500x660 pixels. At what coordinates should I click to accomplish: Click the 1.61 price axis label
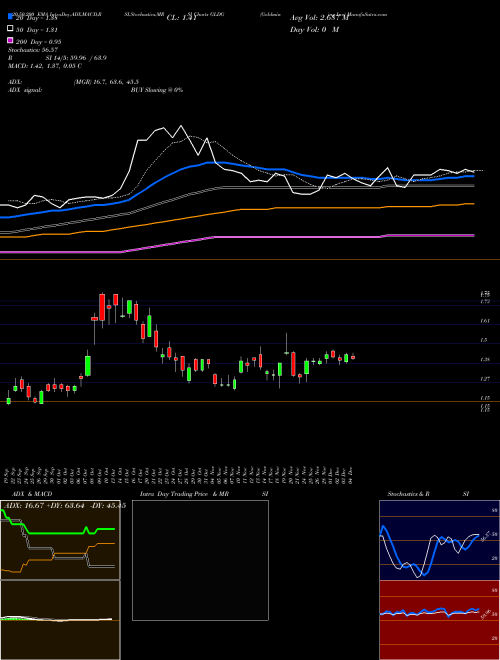pyautogui.click(x=484, y=321)
